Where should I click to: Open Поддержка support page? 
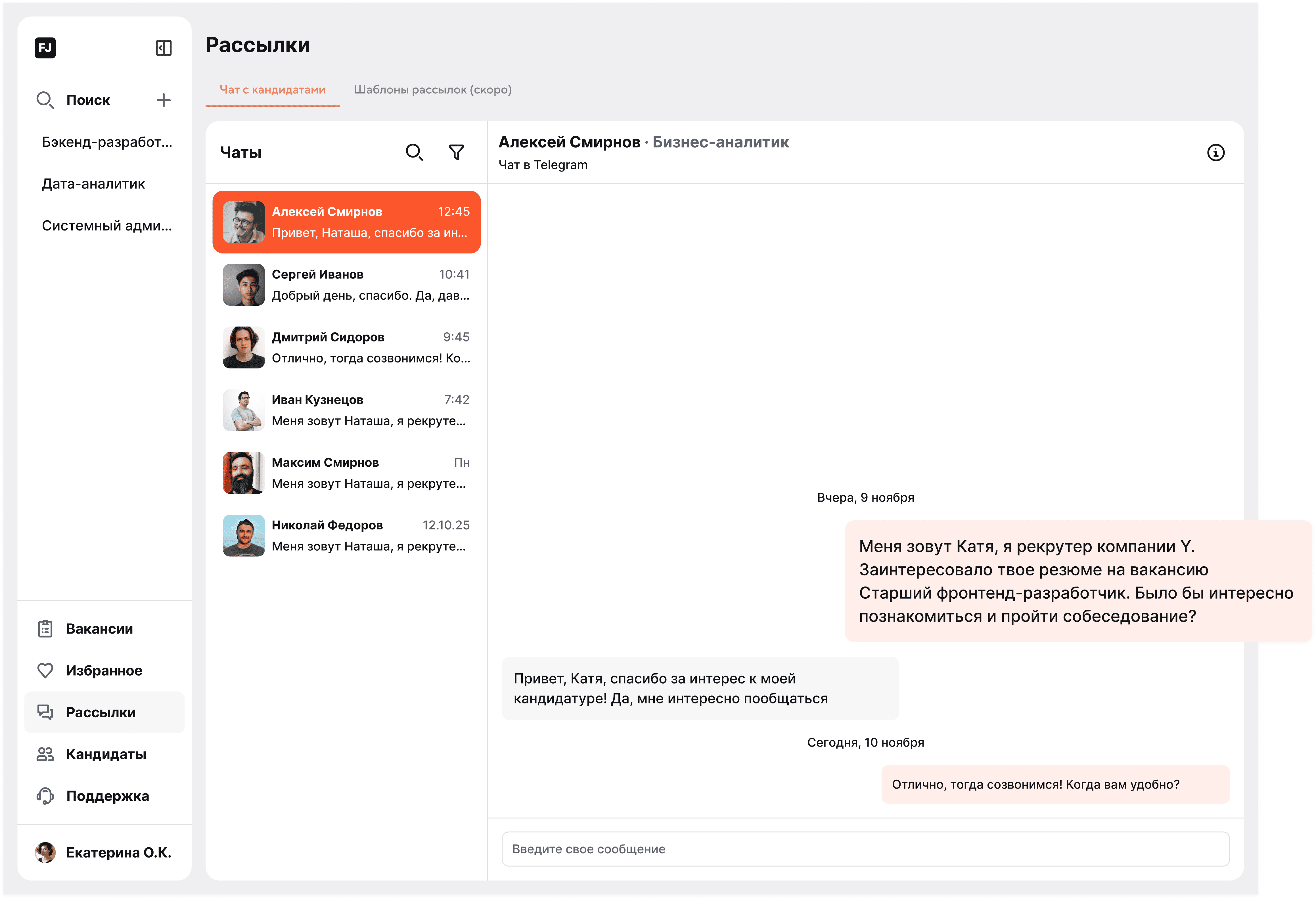[107, 796]
